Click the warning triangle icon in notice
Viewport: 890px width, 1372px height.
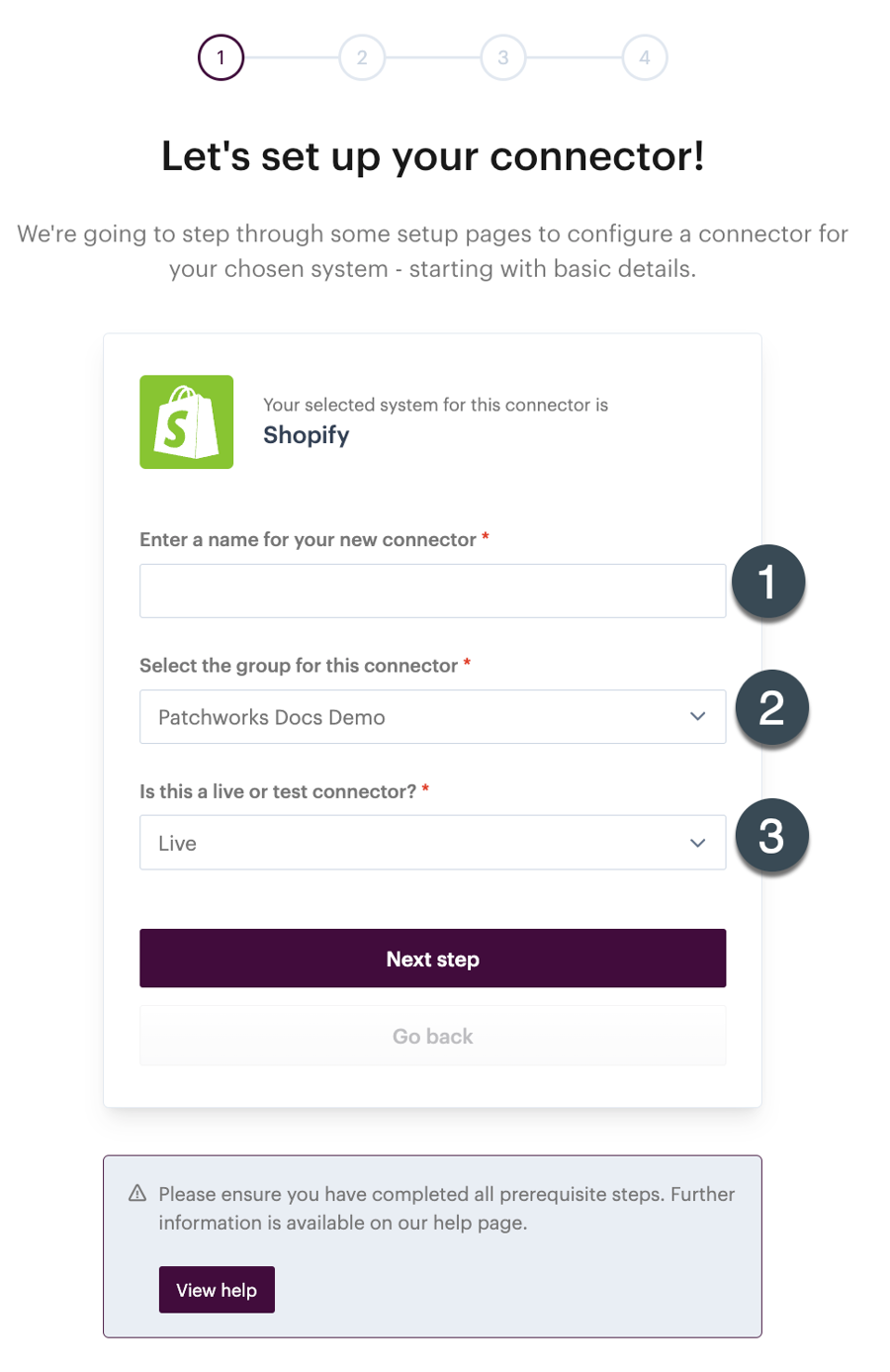pos(137,1194)
